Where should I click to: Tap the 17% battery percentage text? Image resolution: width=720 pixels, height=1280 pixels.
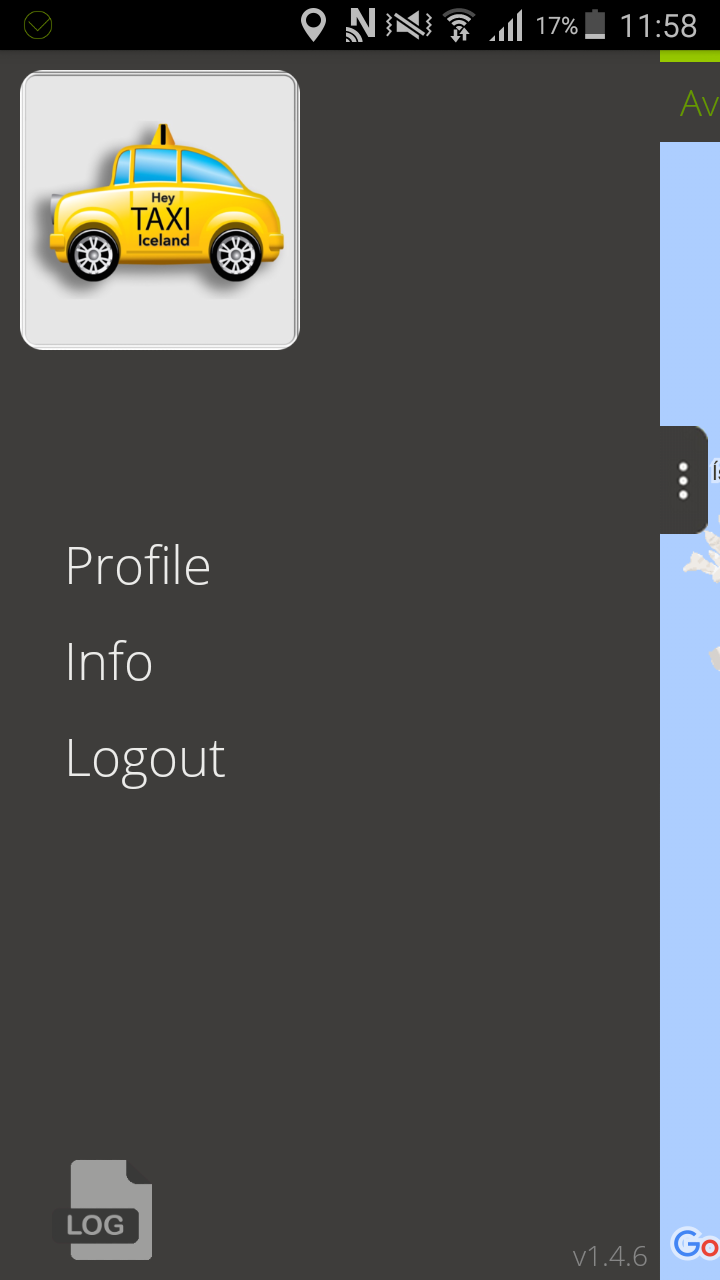[x=557, y=26]
